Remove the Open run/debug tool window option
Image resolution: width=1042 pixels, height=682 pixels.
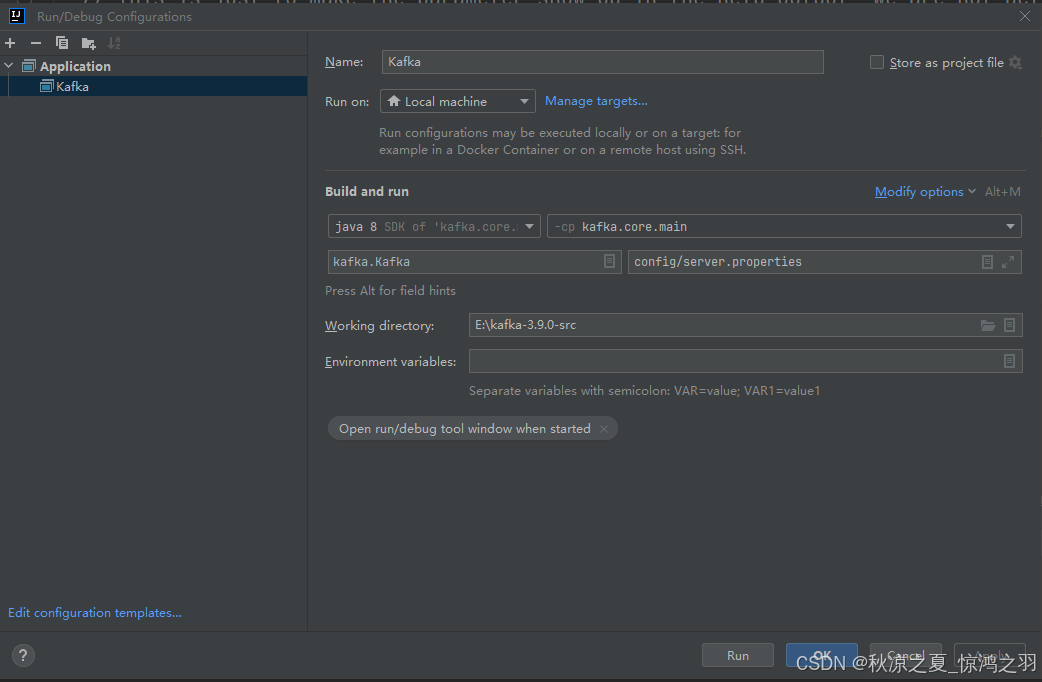[x=603, y=429]
